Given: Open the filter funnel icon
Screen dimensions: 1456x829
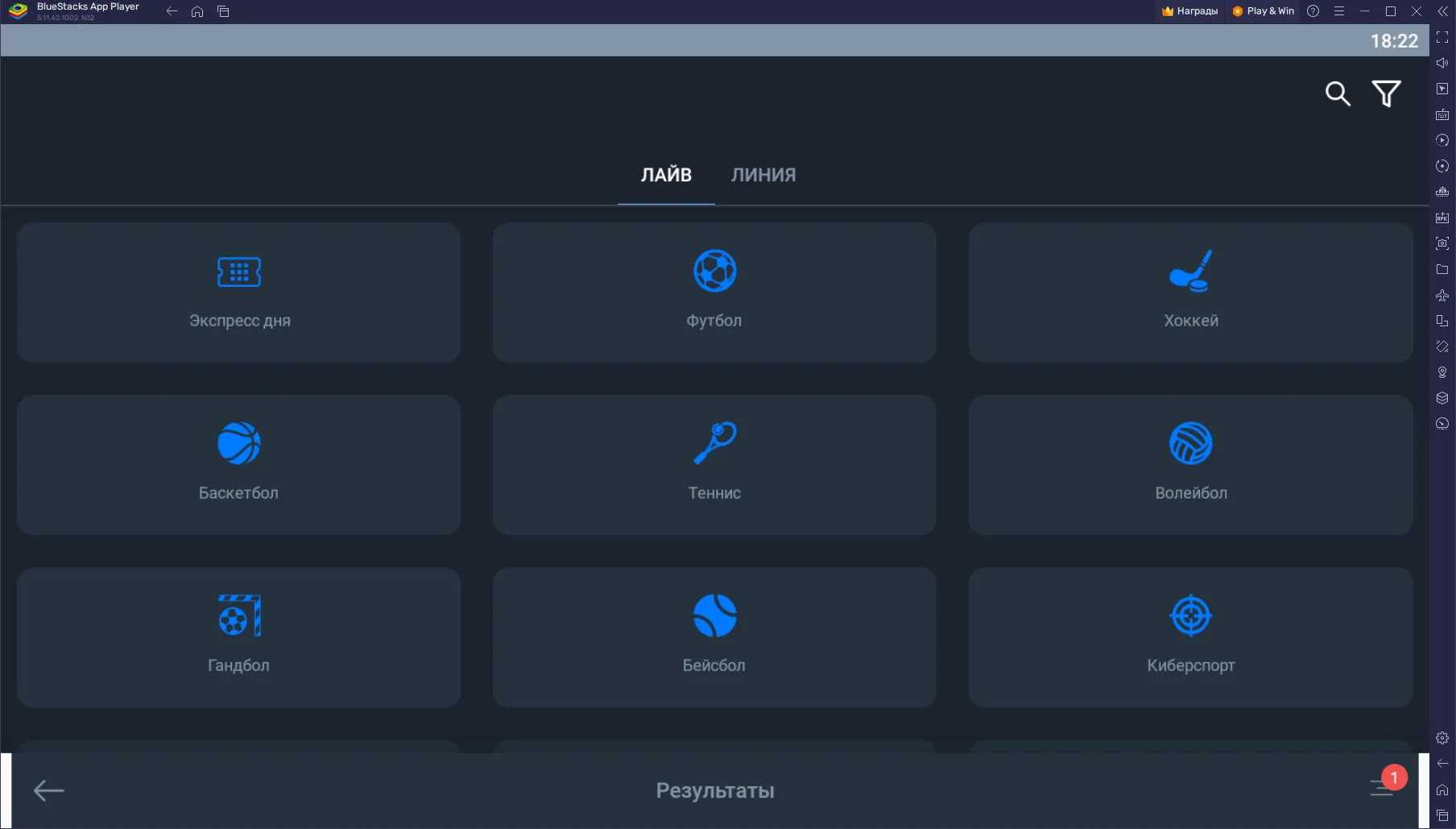Looking at the screenshot, I should [1386, 94].
